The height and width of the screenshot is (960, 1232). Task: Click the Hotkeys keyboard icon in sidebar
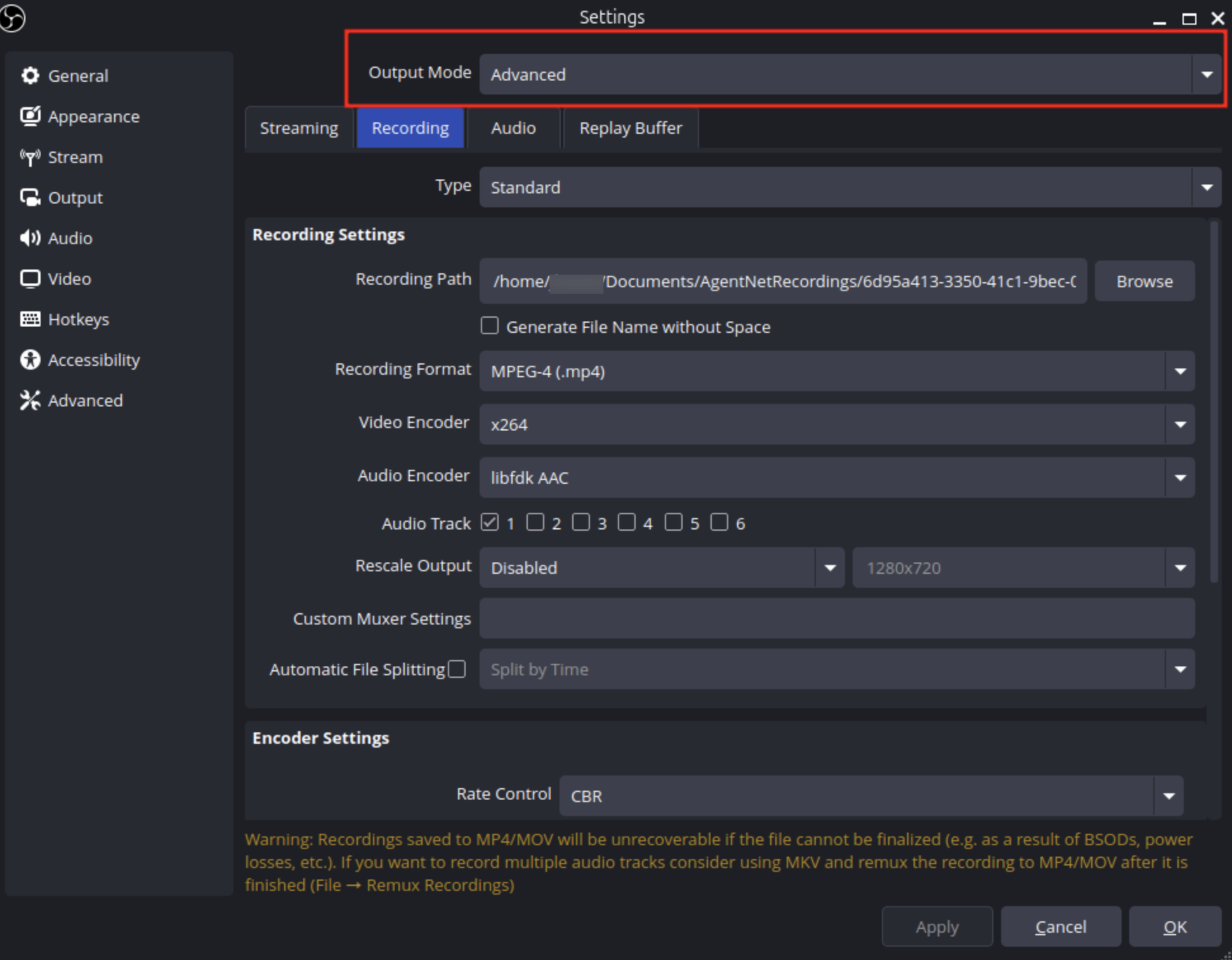click(30, 319)
